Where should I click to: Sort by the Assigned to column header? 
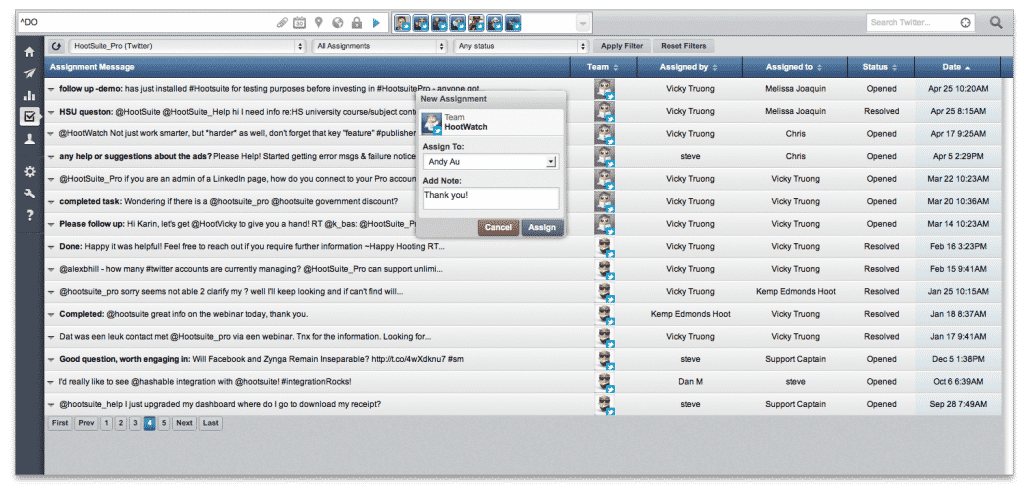coord(795,67)
